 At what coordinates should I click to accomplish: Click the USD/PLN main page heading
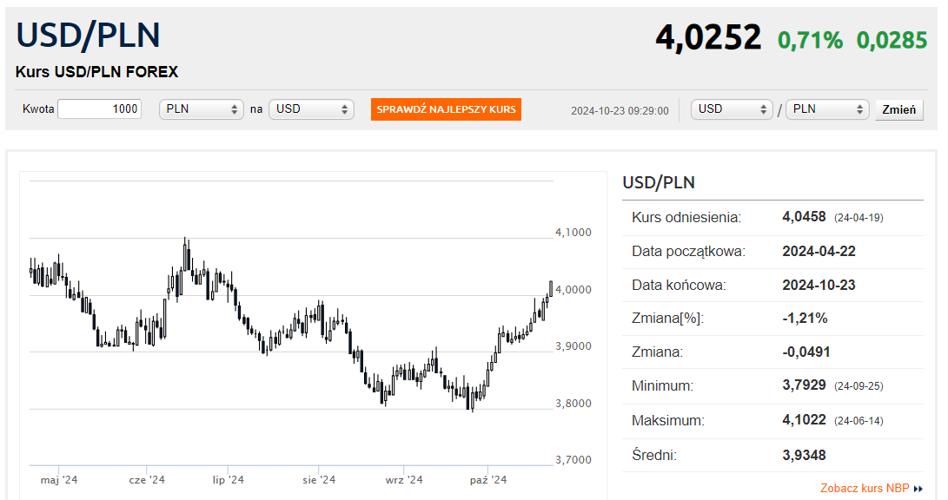coord(88,35)
